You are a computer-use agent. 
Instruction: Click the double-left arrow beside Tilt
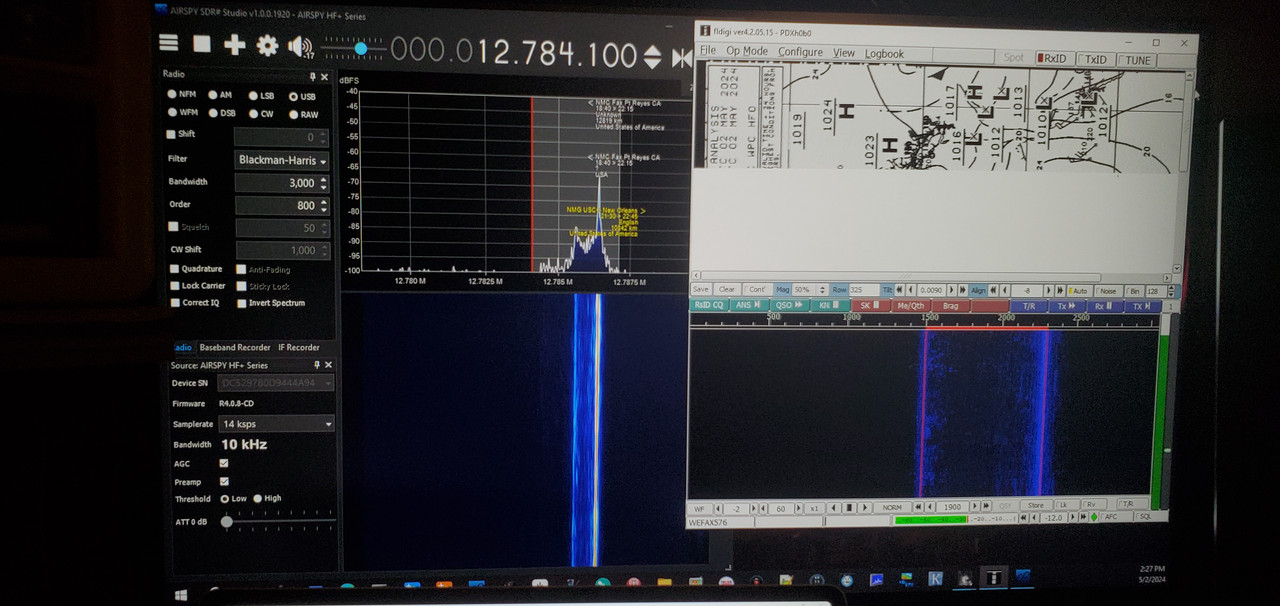point(900,291)
